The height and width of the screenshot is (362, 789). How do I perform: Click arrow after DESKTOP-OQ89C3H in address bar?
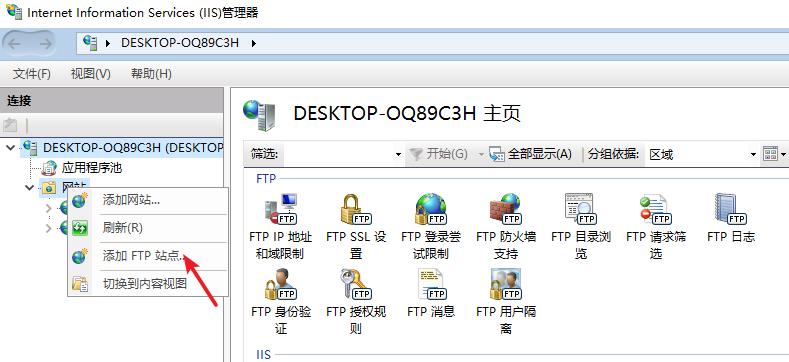[254, 43]
